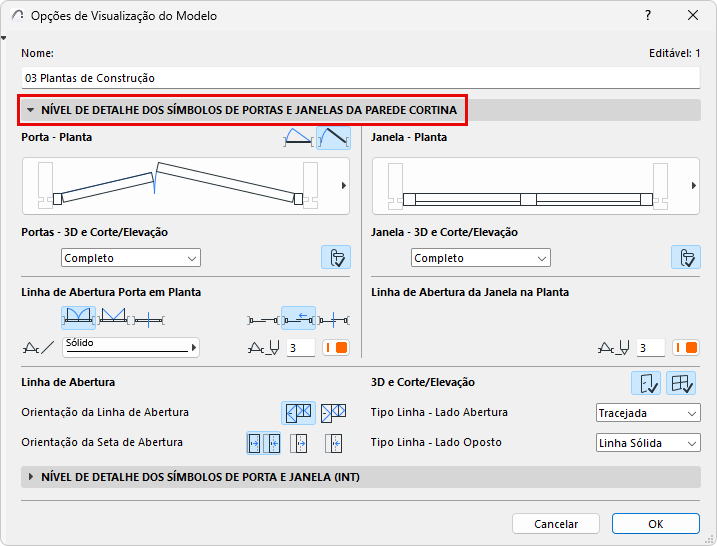Open door opening line pen color swatch
Image resolution: width=717 pixels, height=546 pixels.
coord(336,348)
